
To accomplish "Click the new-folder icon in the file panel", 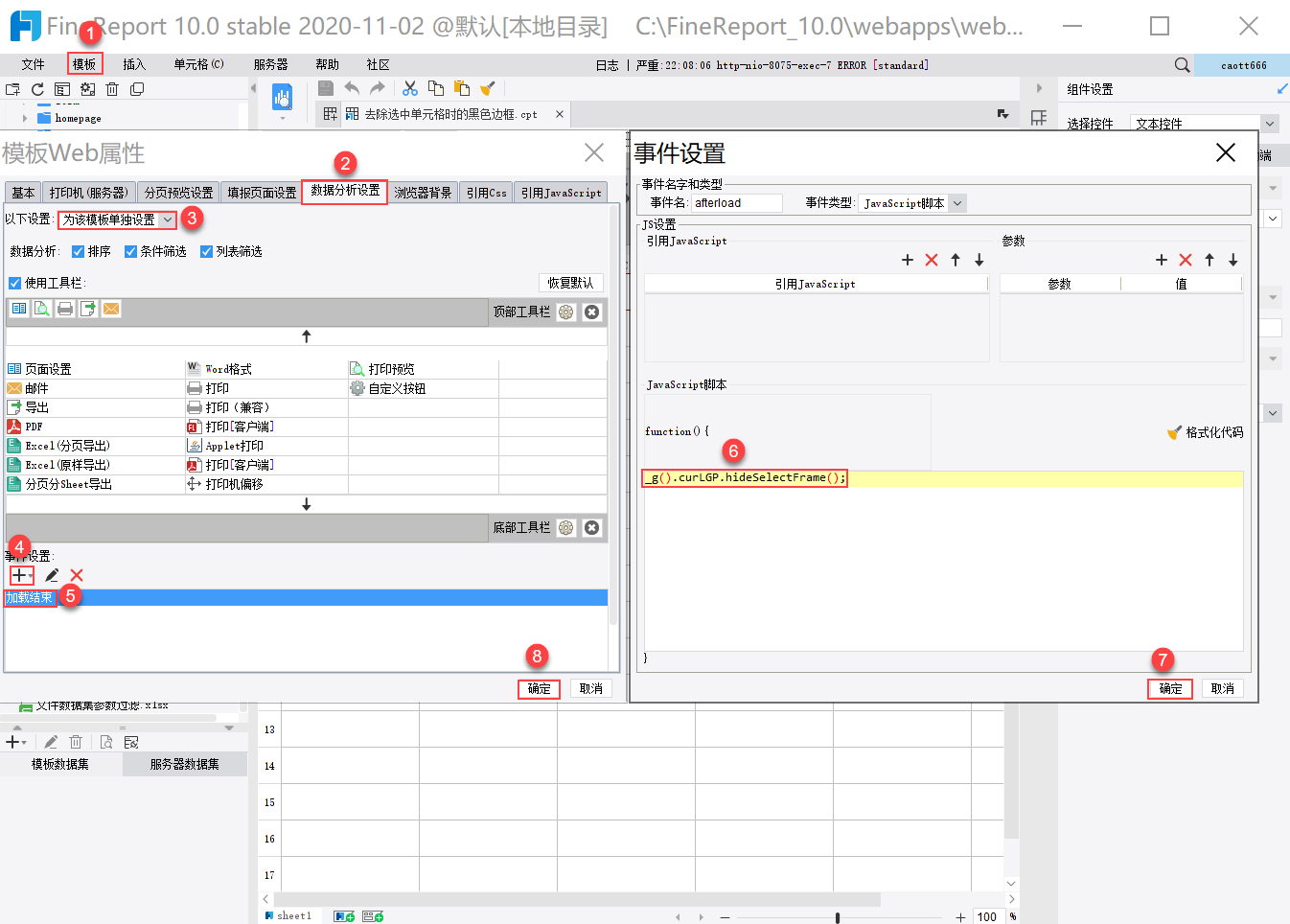I will point(12,89).
